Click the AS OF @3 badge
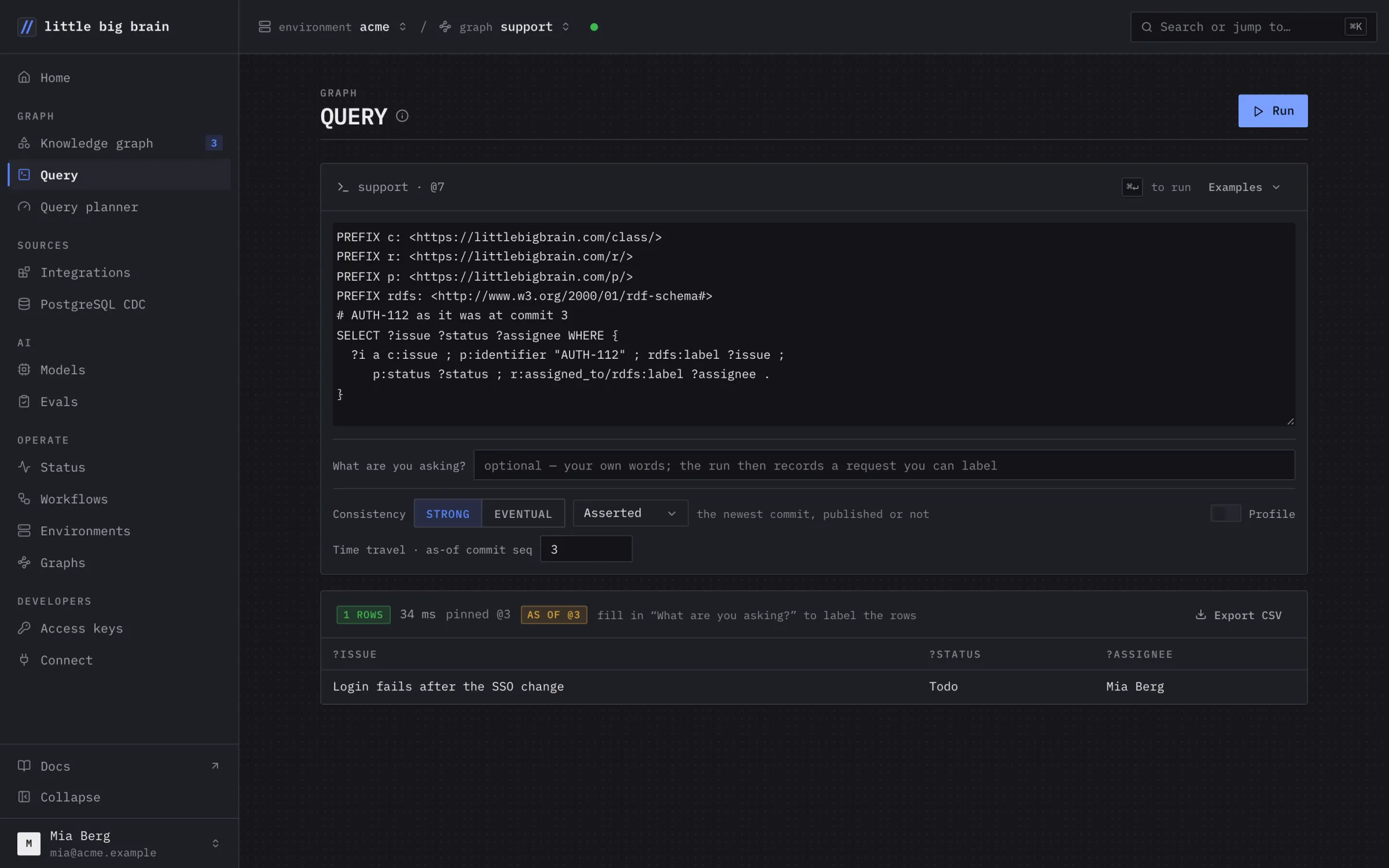 click(554, 615)
